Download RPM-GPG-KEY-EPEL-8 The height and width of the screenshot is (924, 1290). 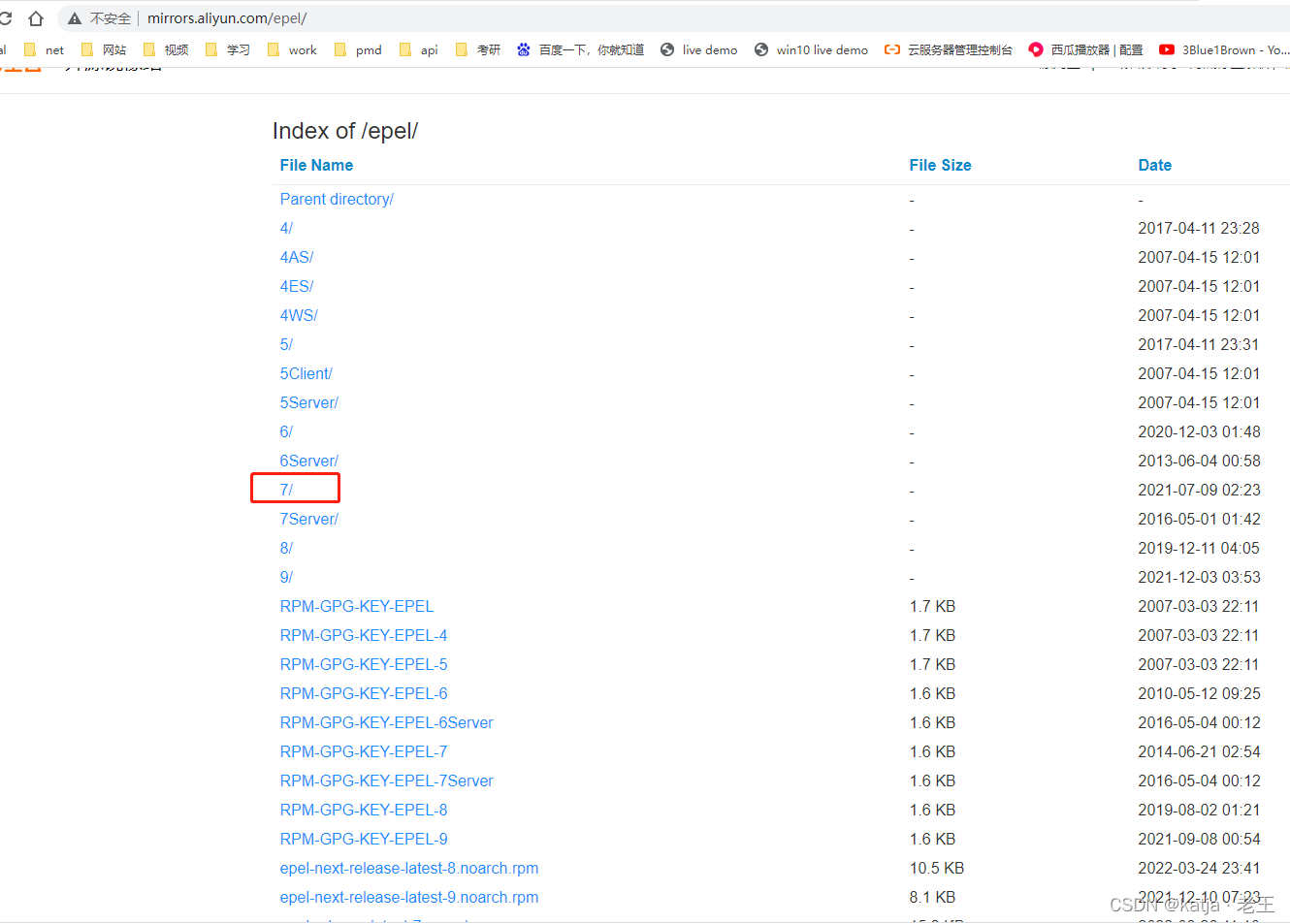(364, 810)
